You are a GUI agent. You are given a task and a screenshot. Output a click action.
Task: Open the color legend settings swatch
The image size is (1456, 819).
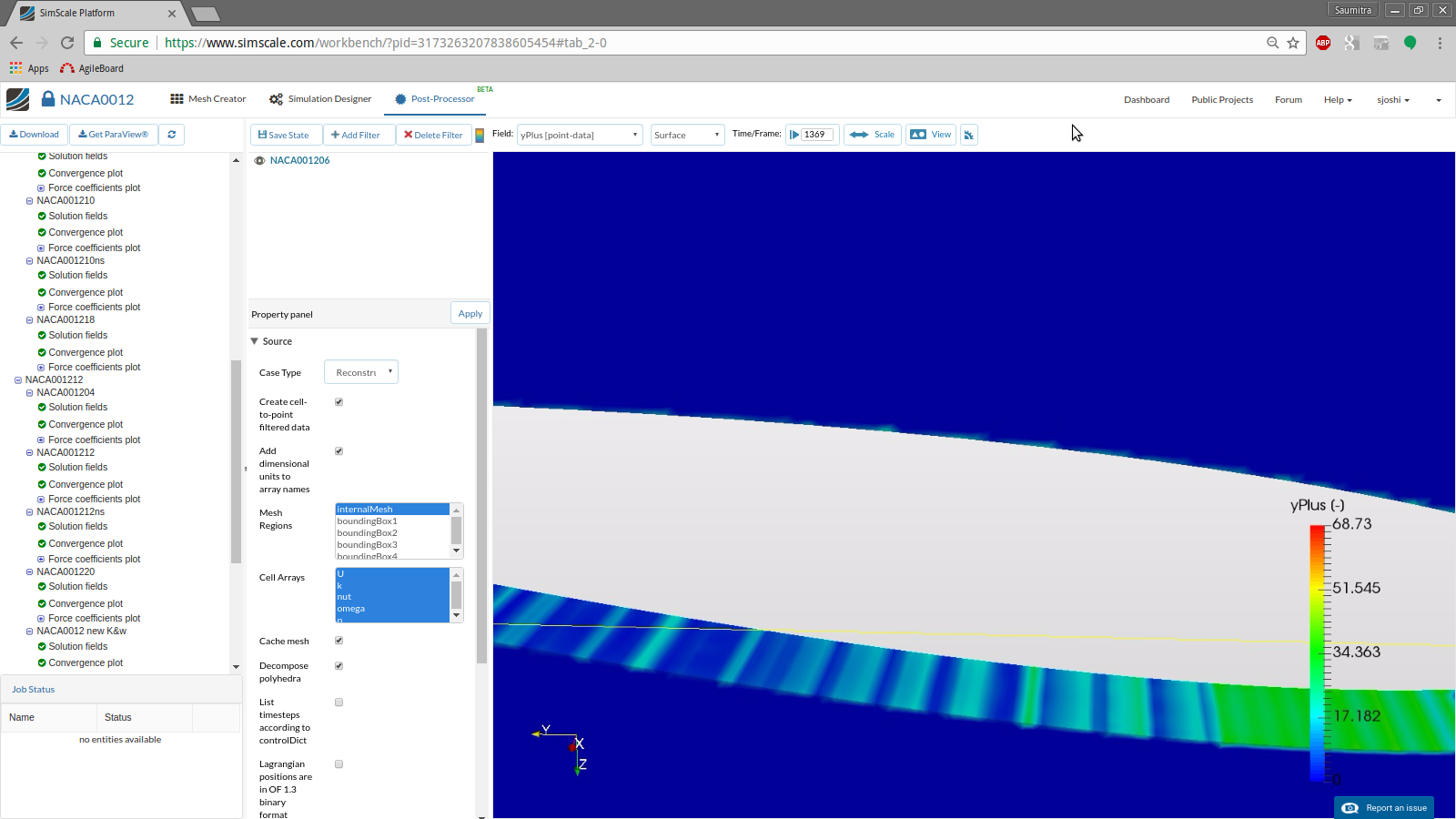coord(480,136)
